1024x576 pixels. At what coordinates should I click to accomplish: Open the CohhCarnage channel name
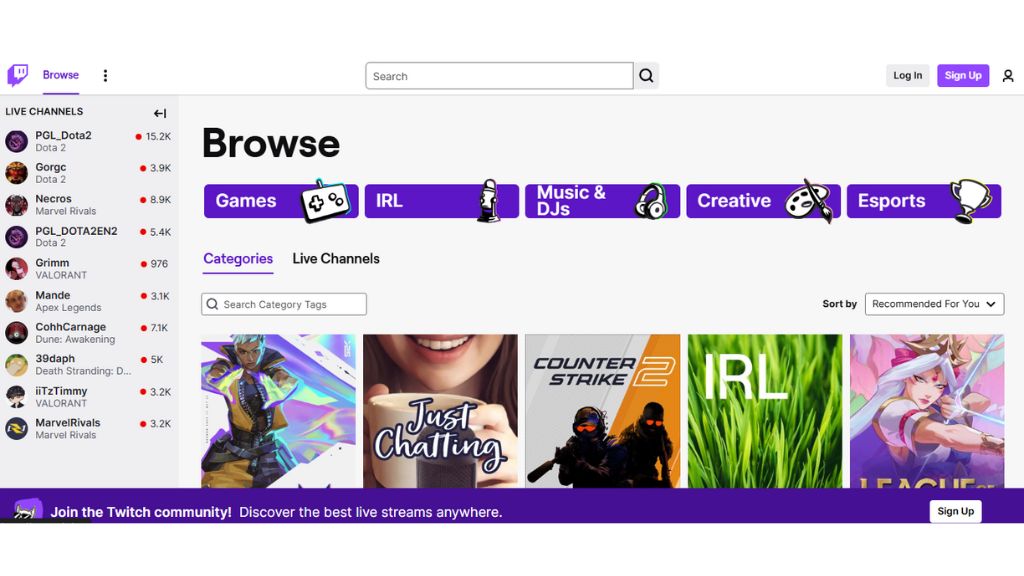point(71,327)
